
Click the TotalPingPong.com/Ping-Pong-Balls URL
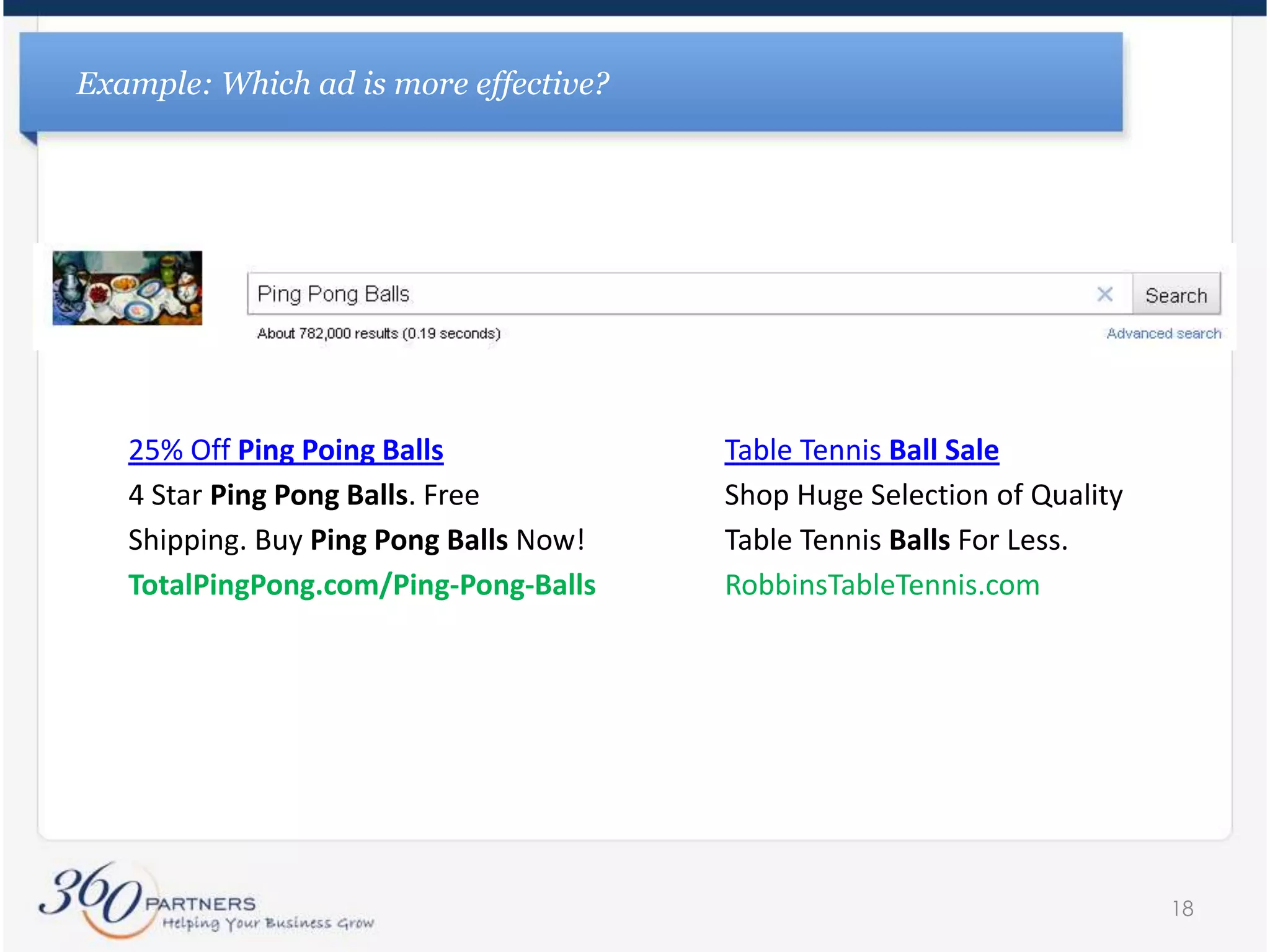[x=362, y=585]
